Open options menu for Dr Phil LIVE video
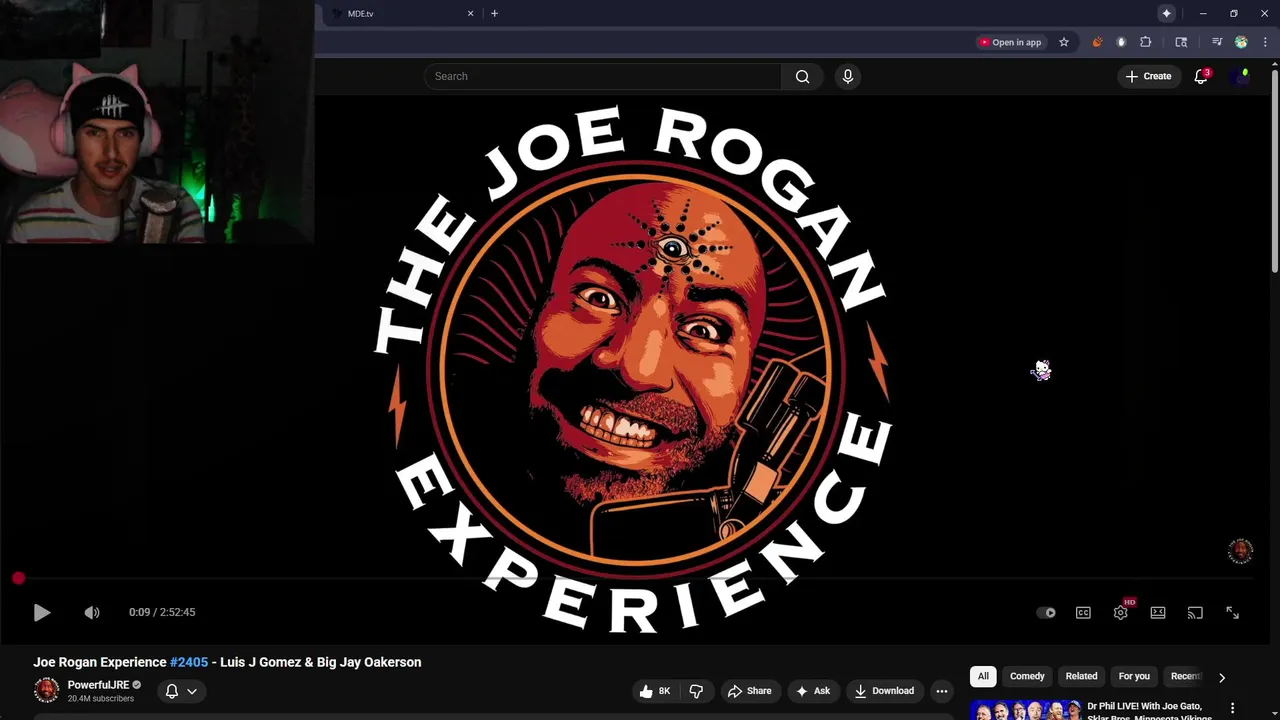The height and width of the screenshot is (720, 1280). (x=1232, y=708)
